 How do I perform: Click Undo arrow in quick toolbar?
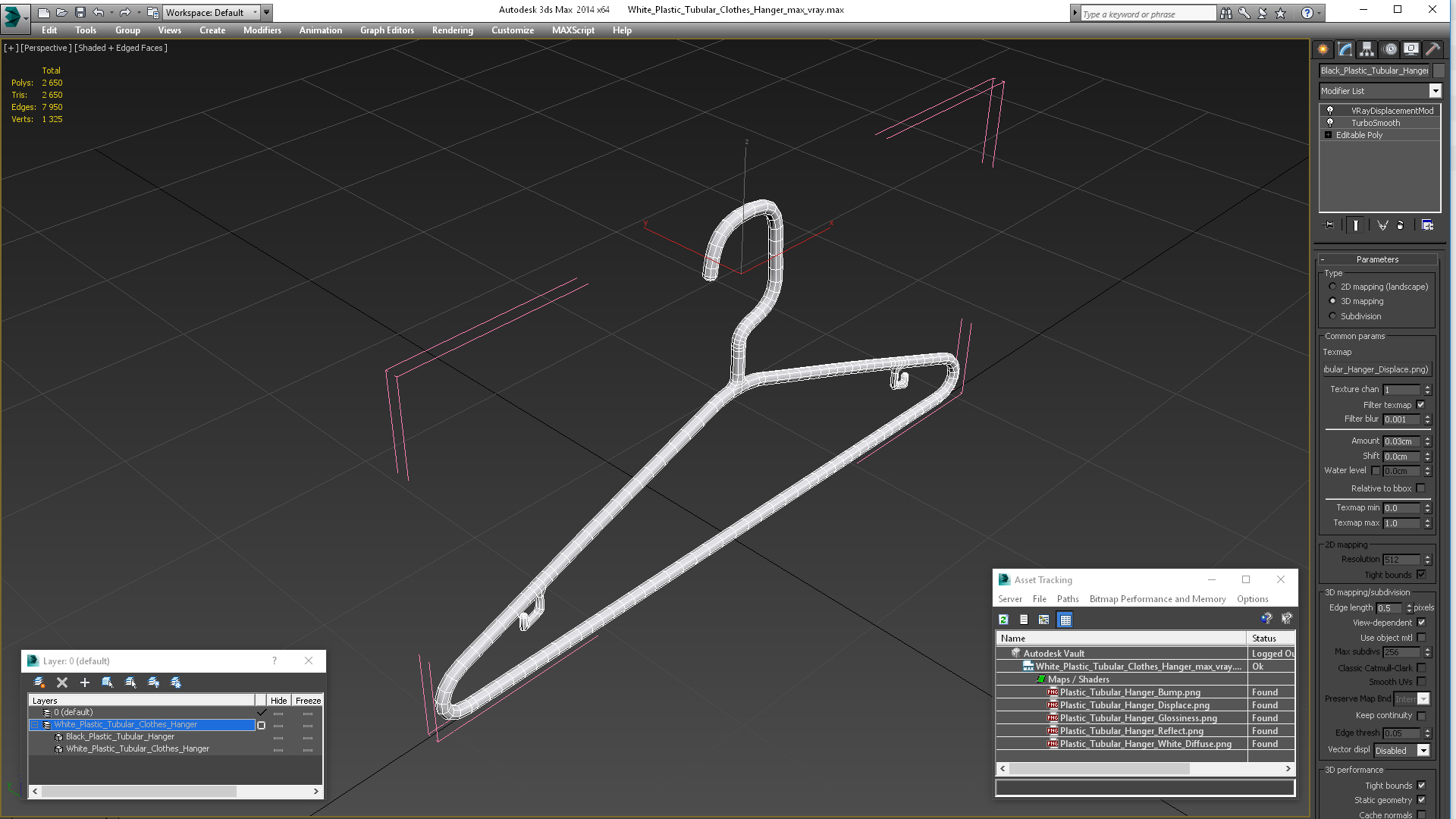tap(99, 12)
